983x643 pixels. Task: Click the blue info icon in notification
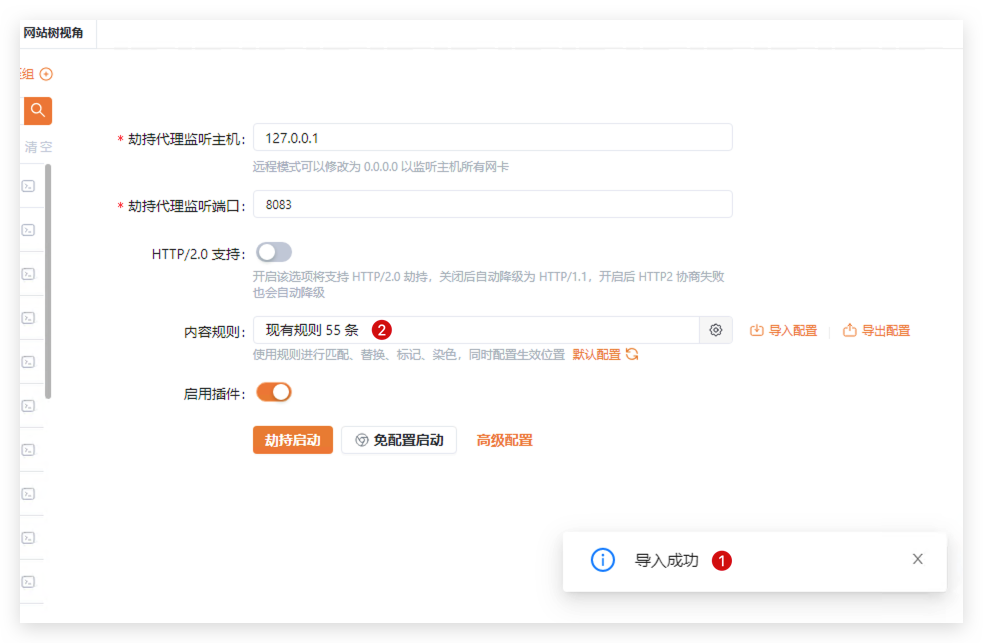click(603, 560)
